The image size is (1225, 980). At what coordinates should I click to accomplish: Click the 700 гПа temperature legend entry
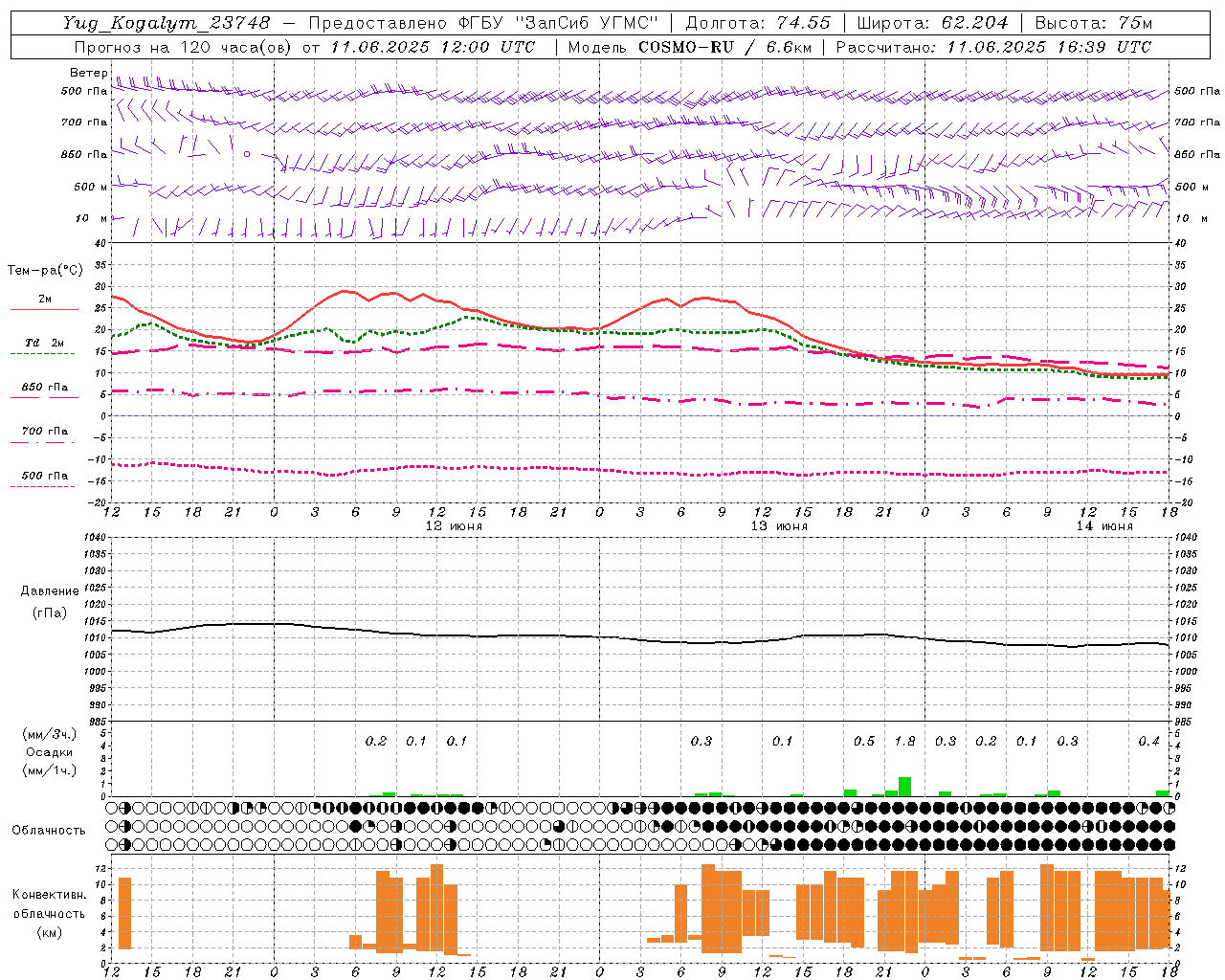coord(44,432)
